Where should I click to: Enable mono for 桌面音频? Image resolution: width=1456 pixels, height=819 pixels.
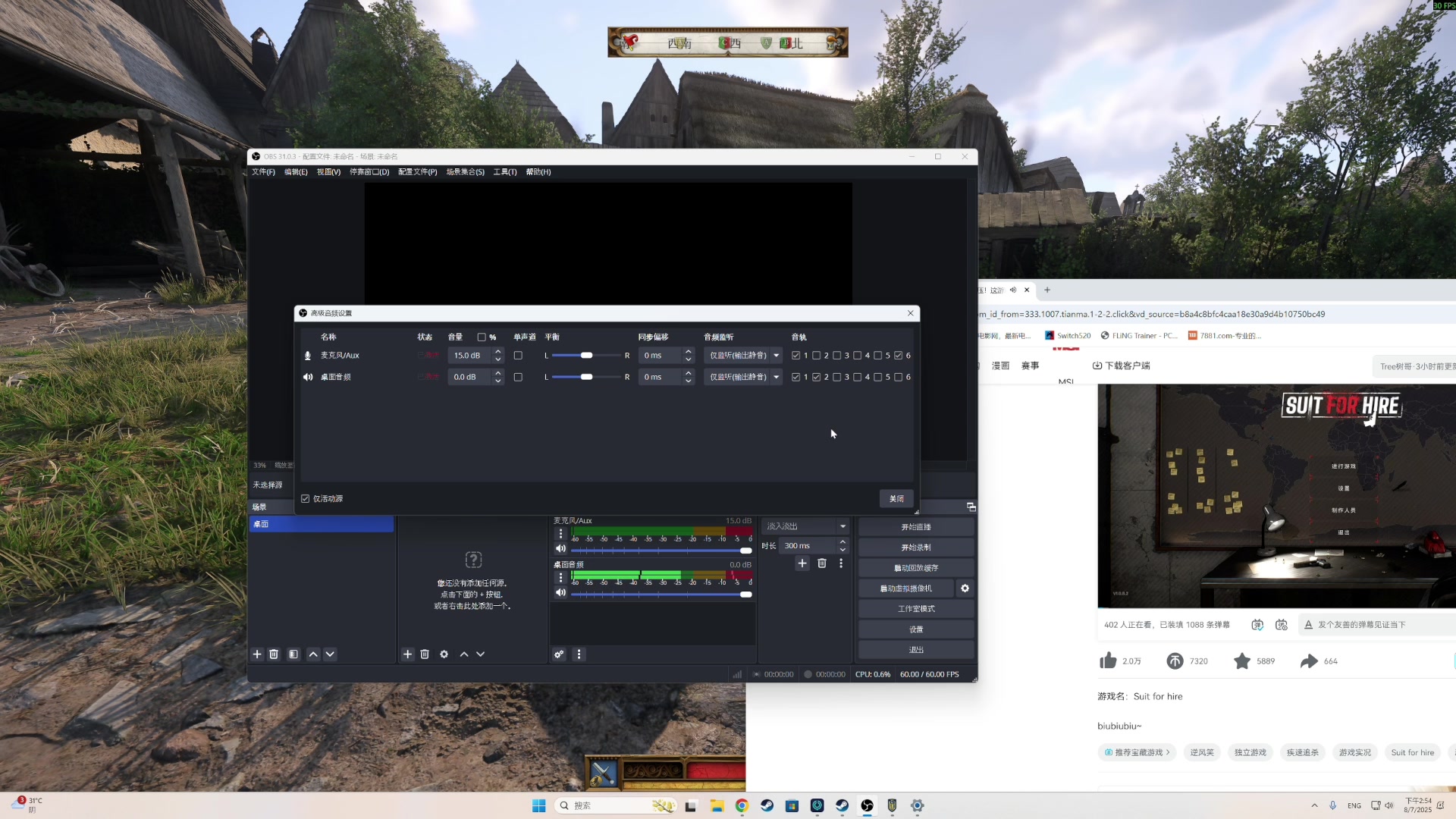tap(518, 377)
